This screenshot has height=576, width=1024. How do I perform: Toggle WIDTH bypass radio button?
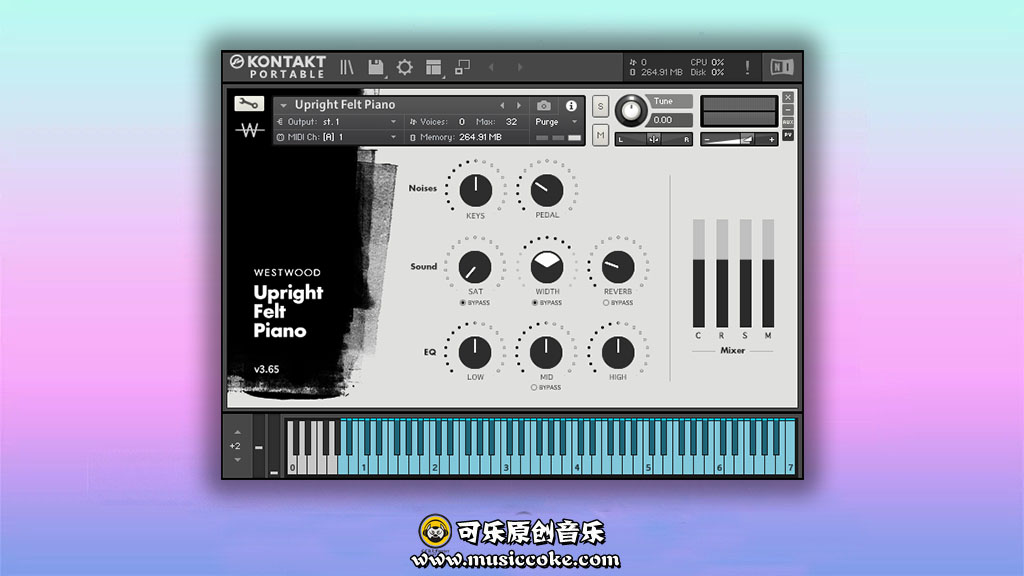point(535,303)
